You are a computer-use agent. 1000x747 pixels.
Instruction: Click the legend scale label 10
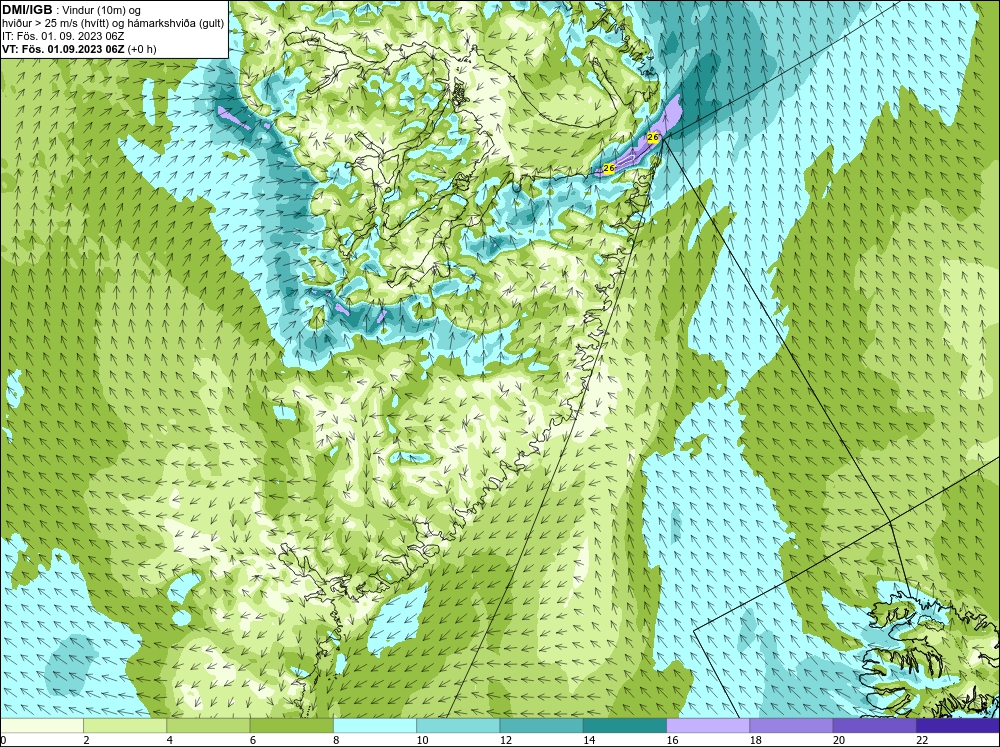[422, 740]
